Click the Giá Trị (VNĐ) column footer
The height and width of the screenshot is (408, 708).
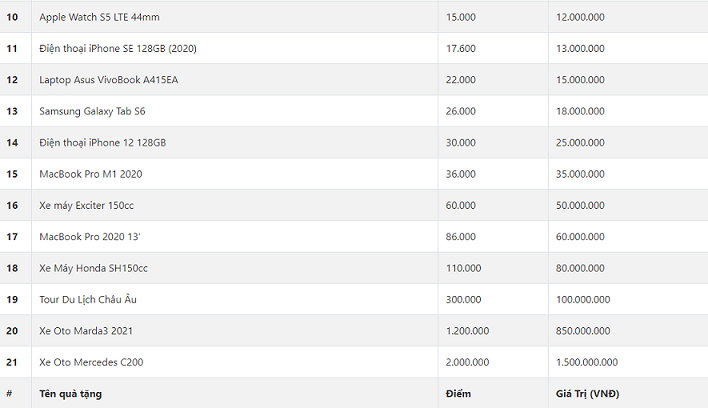pyautogui.click(x=587, y=393)
